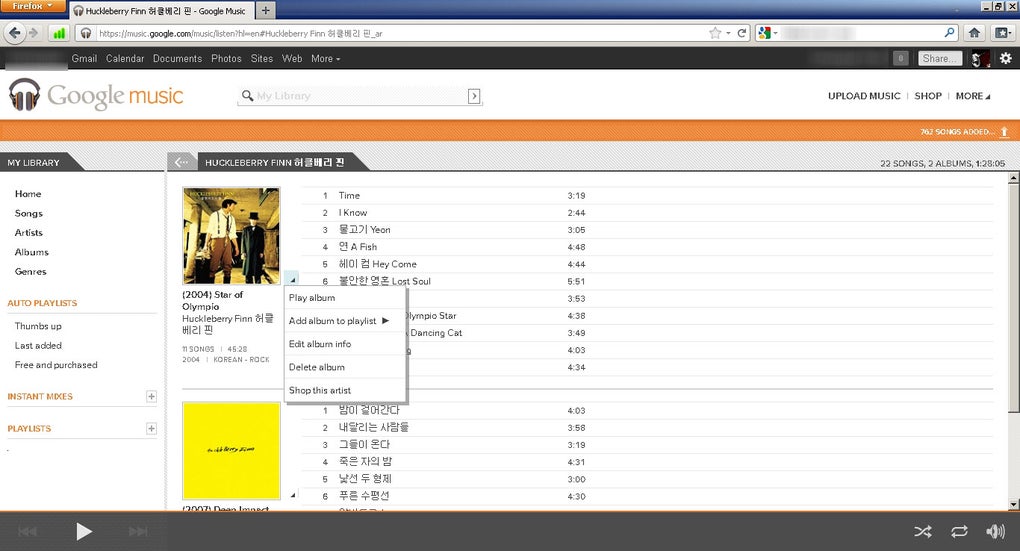Screen dimensions: 1020x551
Task: Click the profile avatar picture
Action: [x=980, y=59]
